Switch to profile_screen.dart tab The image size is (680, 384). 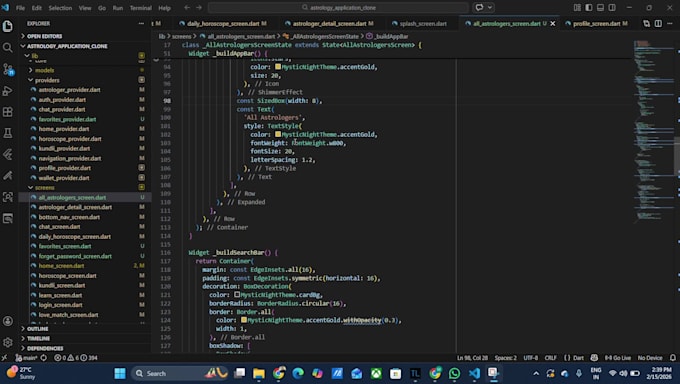599,23
